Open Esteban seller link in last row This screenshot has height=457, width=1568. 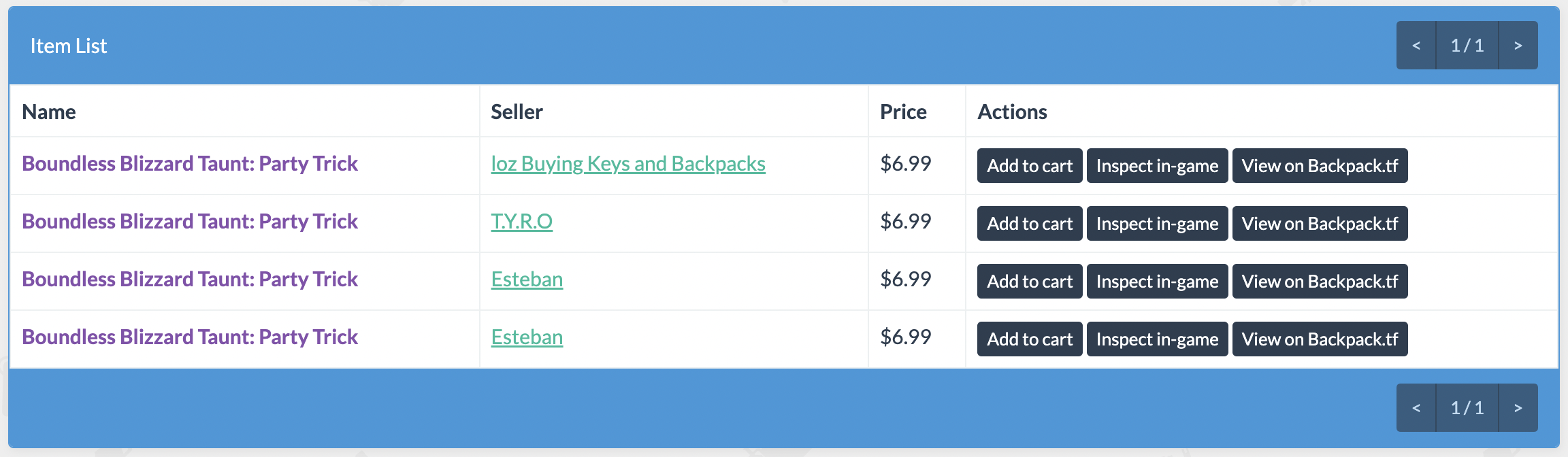pos(527,337)
